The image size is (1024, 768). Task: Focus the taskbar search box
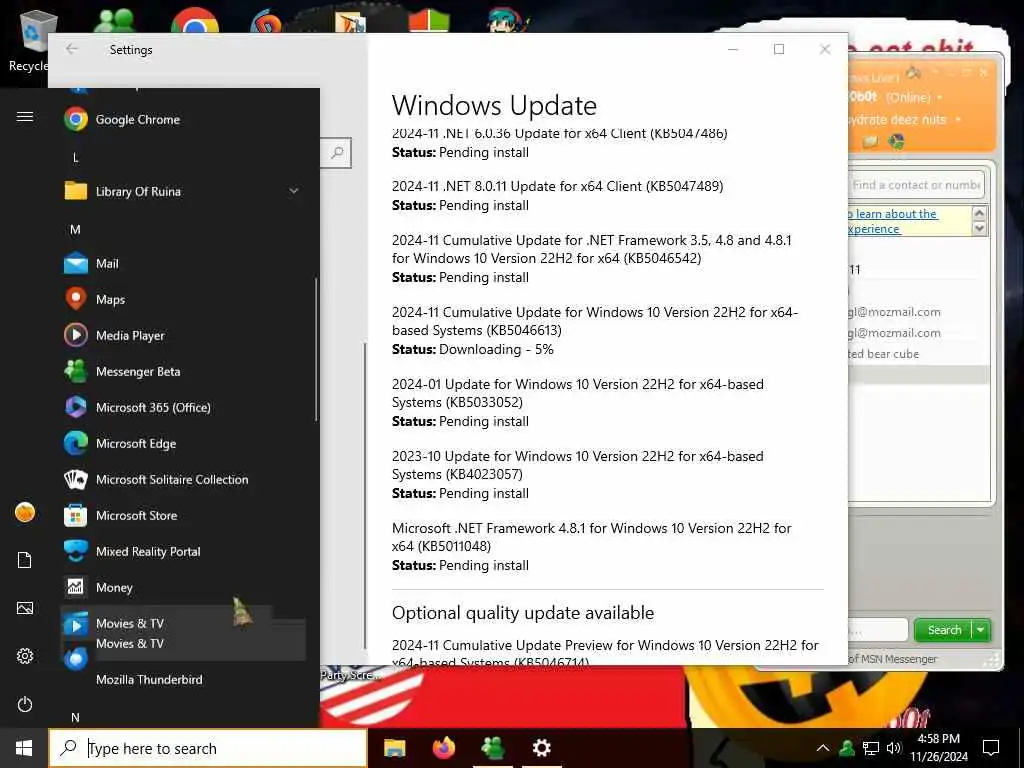pyautogui.click(x=208, y=748)
